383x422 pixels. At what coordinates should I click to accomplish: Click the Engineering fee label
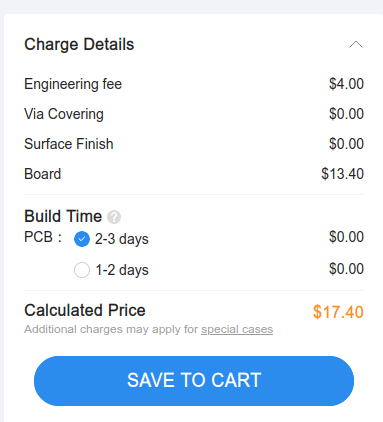click(73, 84)
